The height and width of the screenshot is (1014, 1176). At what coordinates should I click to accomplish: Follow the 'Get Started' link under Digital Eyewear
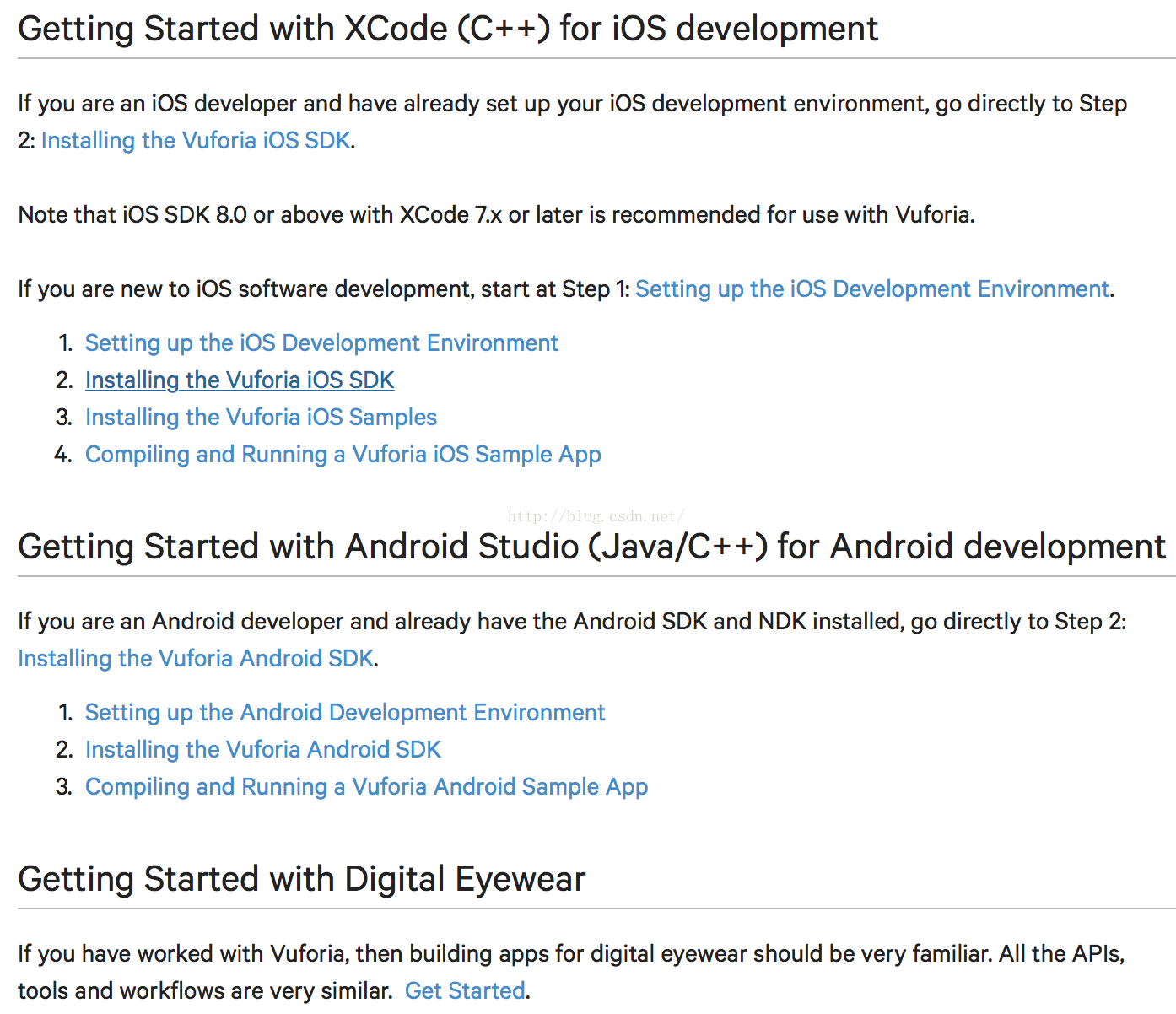[465, 990]
